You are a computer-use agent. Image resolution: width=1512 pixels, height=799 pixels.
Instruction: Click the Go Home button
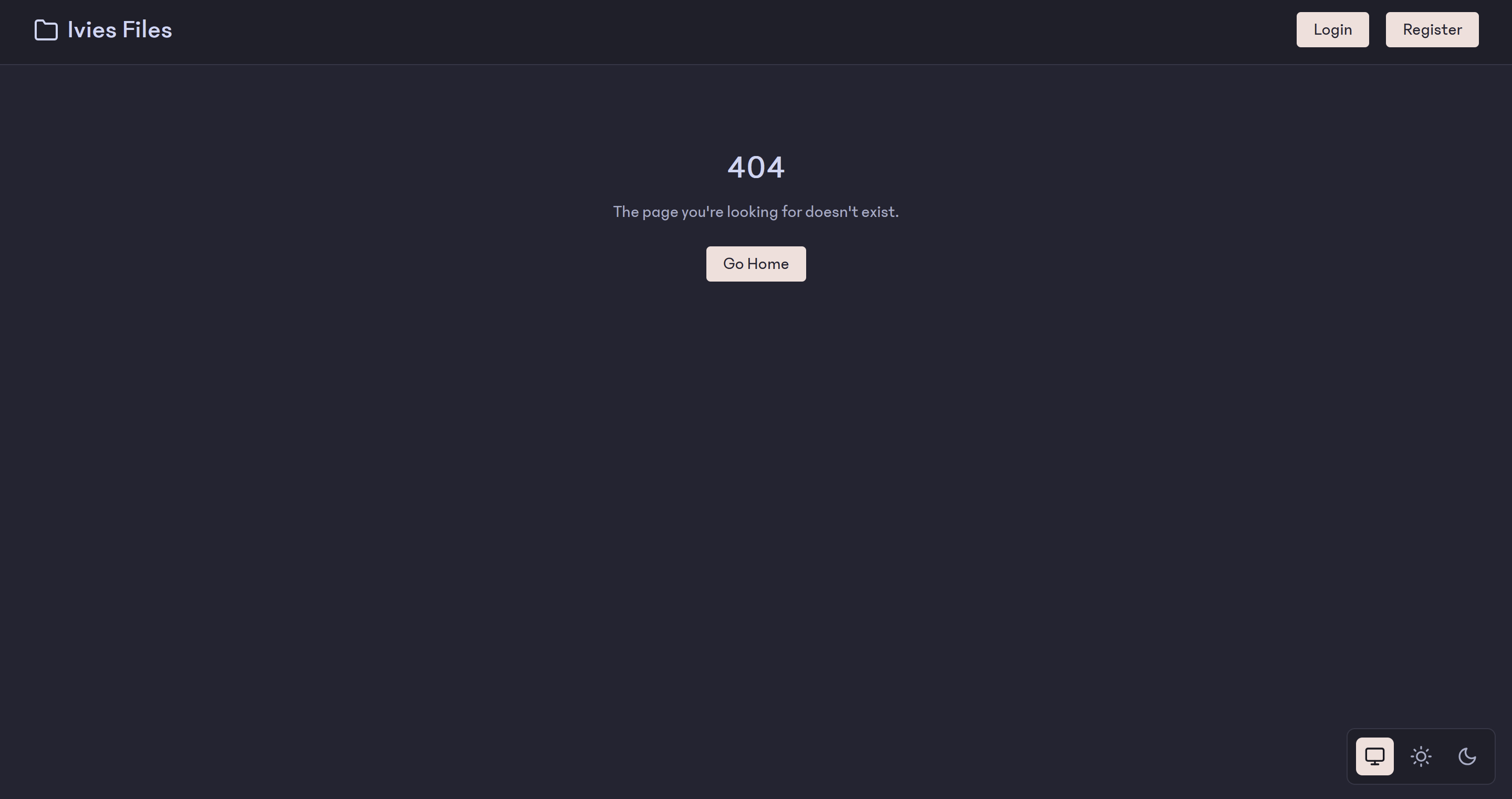[x=756, y=264]
